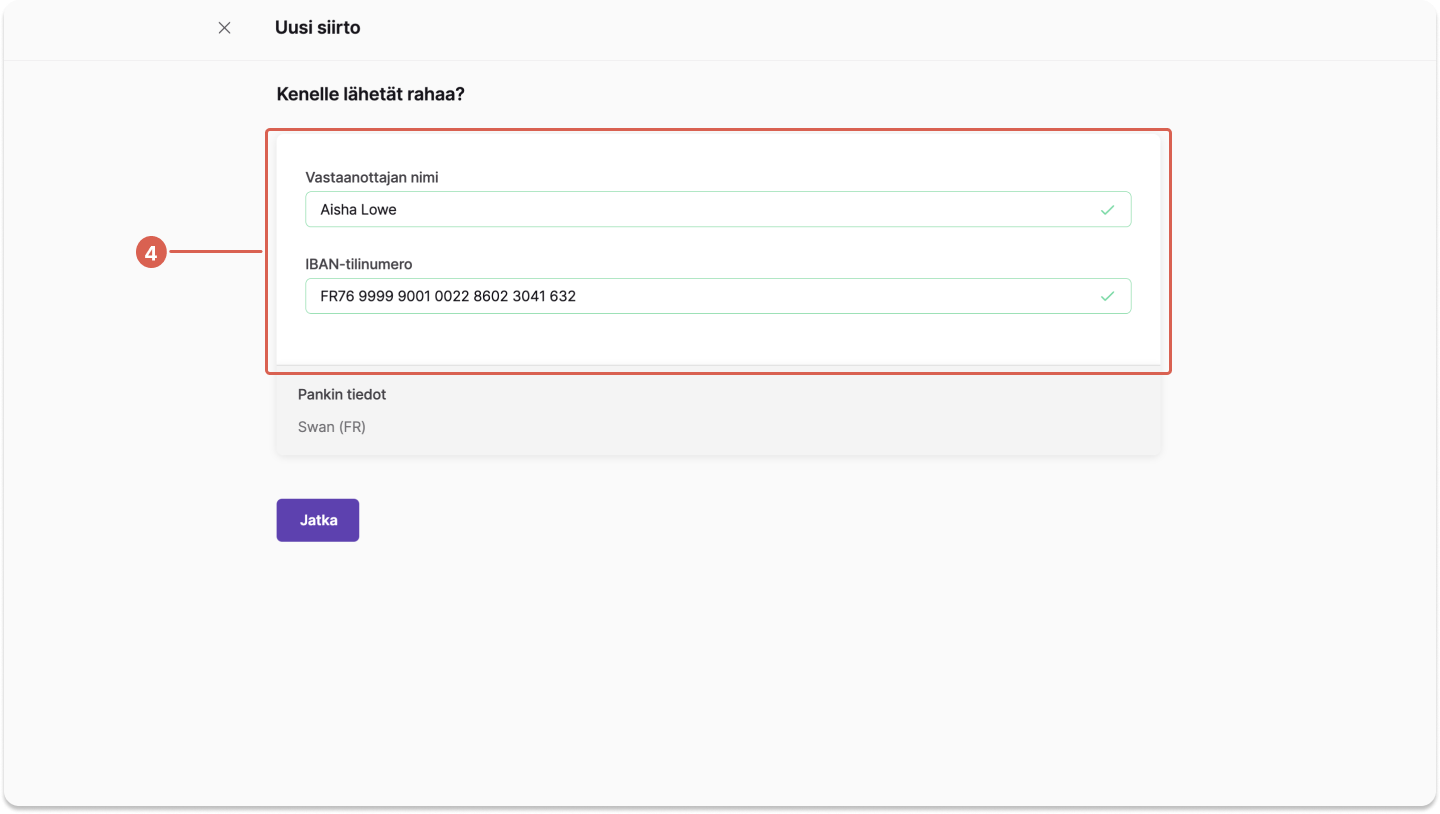The image size is (1440, 814).
Task: Place cursor on the Aisha Lowe text
Action: tap(359, 210)
